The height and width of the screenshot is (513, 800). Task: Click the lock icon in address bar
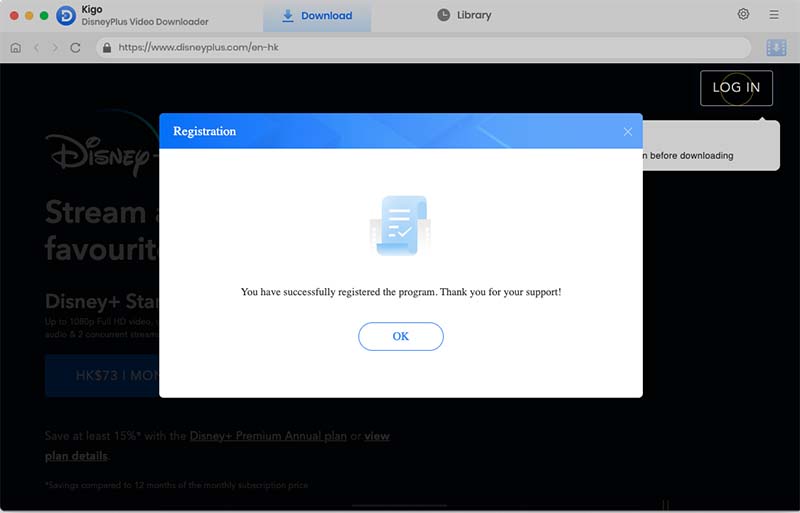(x=107, y=47)
